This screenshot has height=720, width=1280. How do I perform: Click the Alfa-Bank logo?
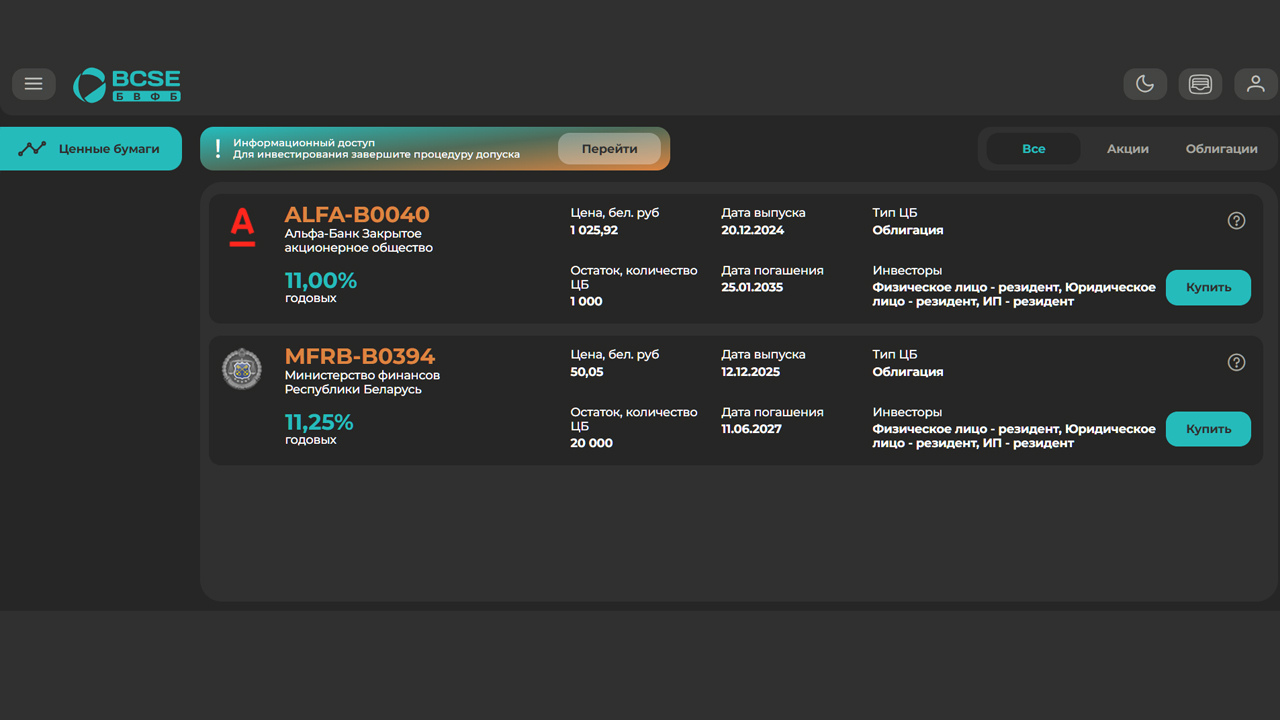242,227
